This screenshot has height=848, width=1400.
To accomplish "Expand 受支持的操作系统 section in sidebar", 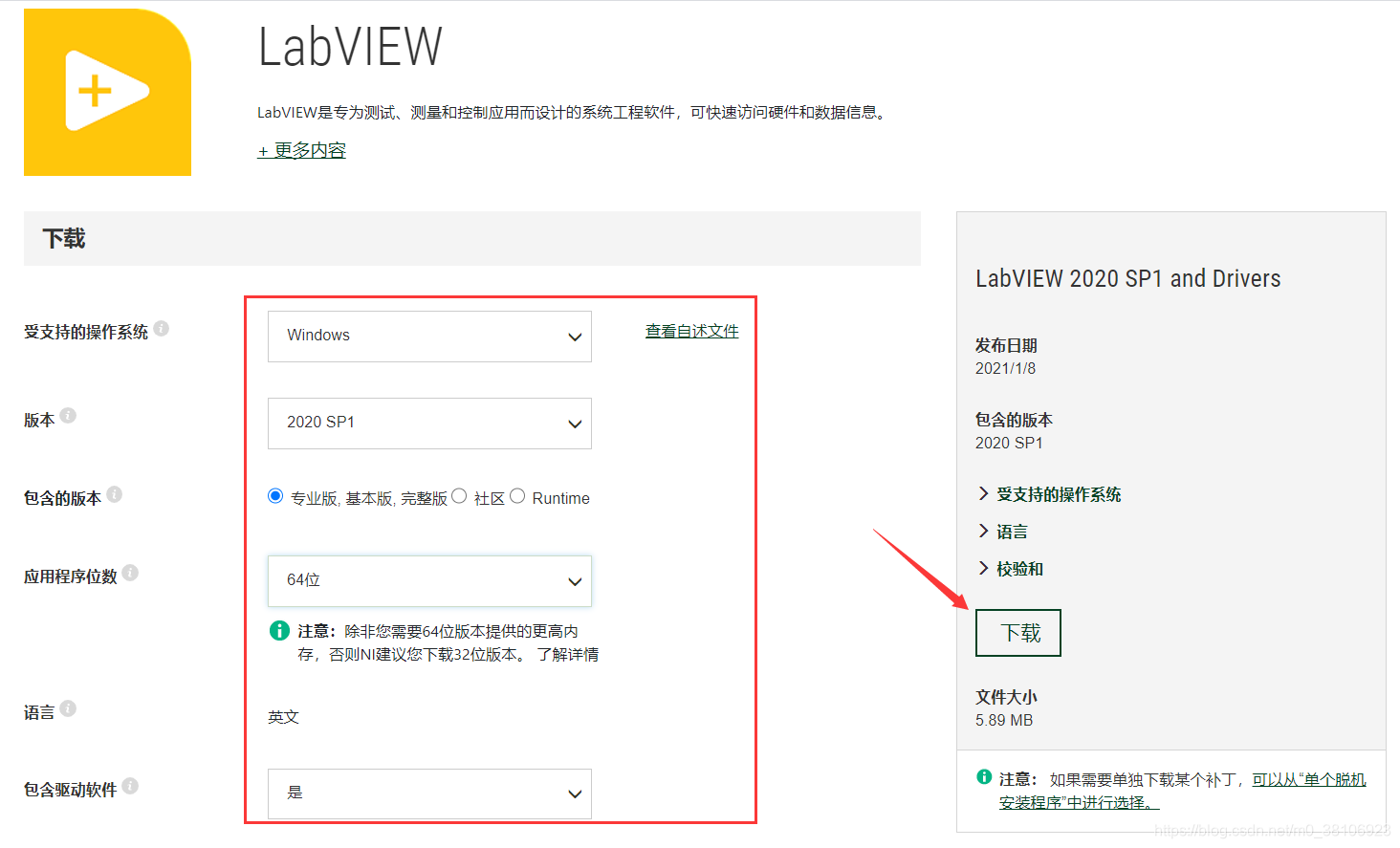I will pyautogui.click(x=1049, y=494).
